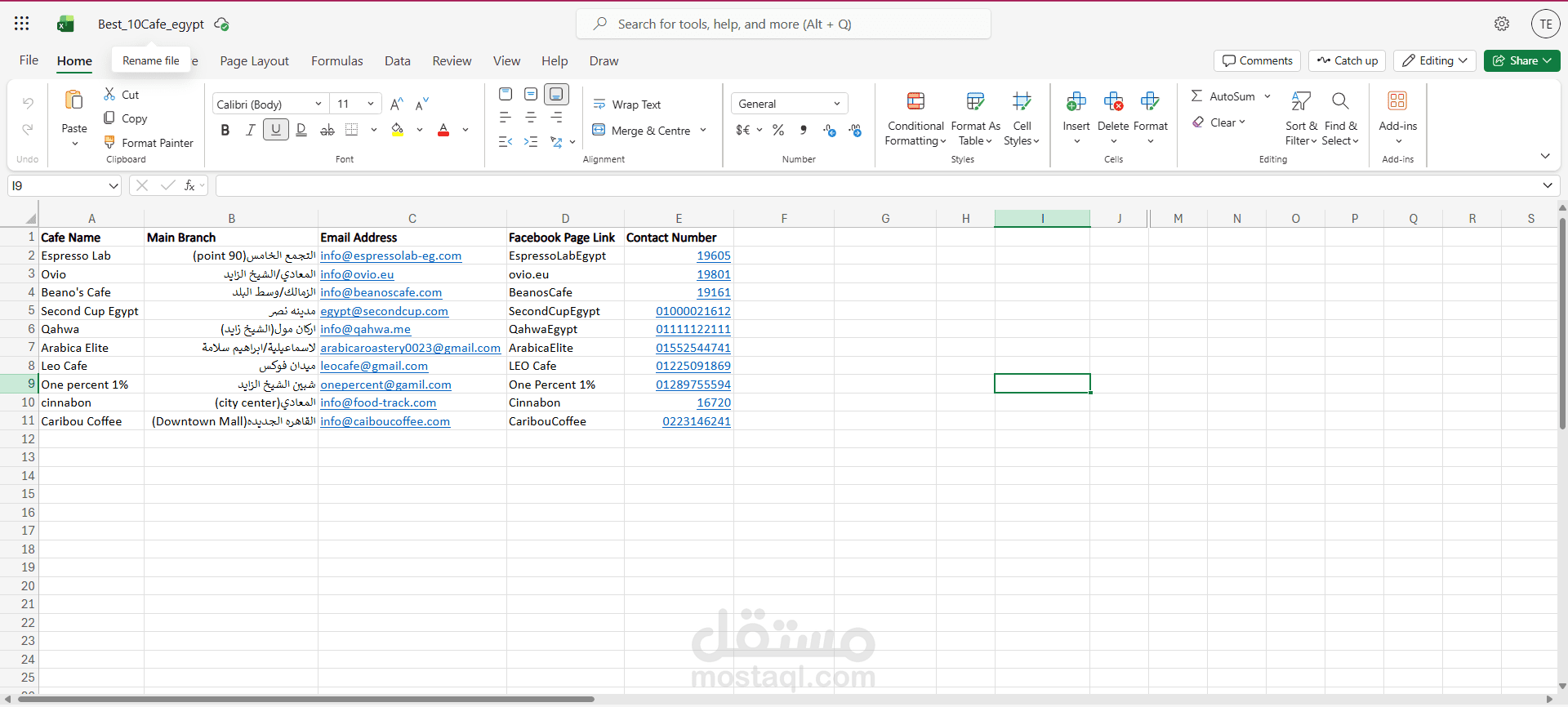Apply strikethrough formatting icon
This screenshot has width=1568, height=707.
(x=327, y=130)
